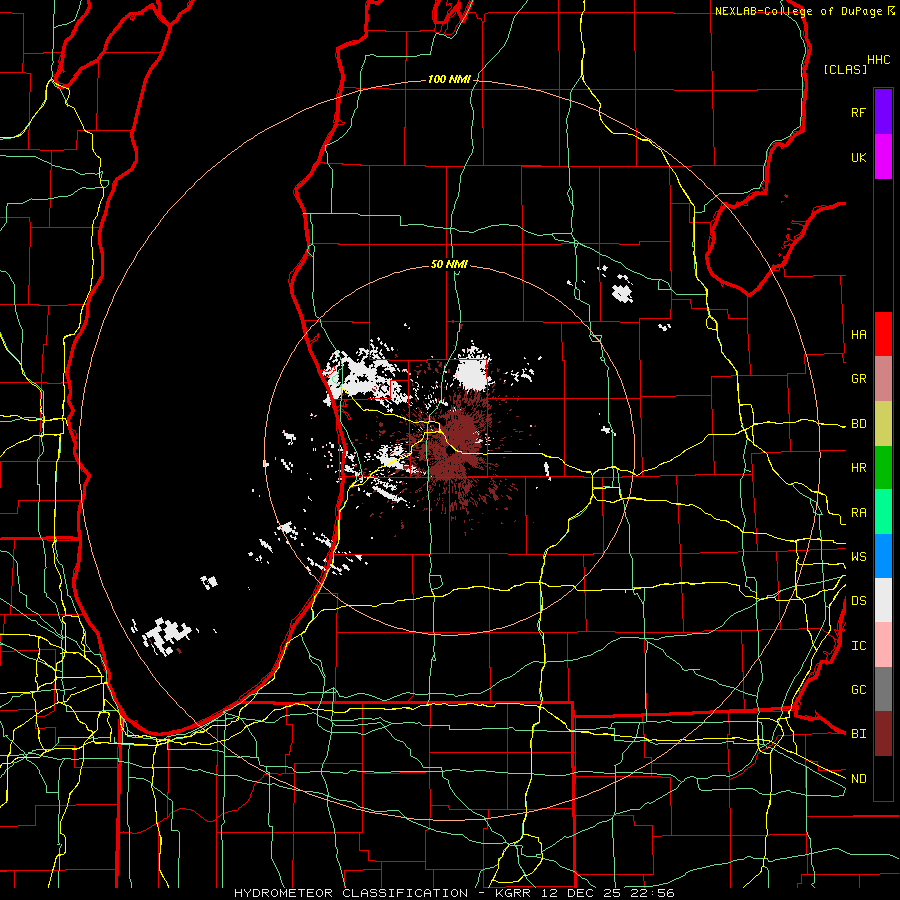Click the ND black legend swatch
Screen dimensions: 900x900
(x=883, y=778)
